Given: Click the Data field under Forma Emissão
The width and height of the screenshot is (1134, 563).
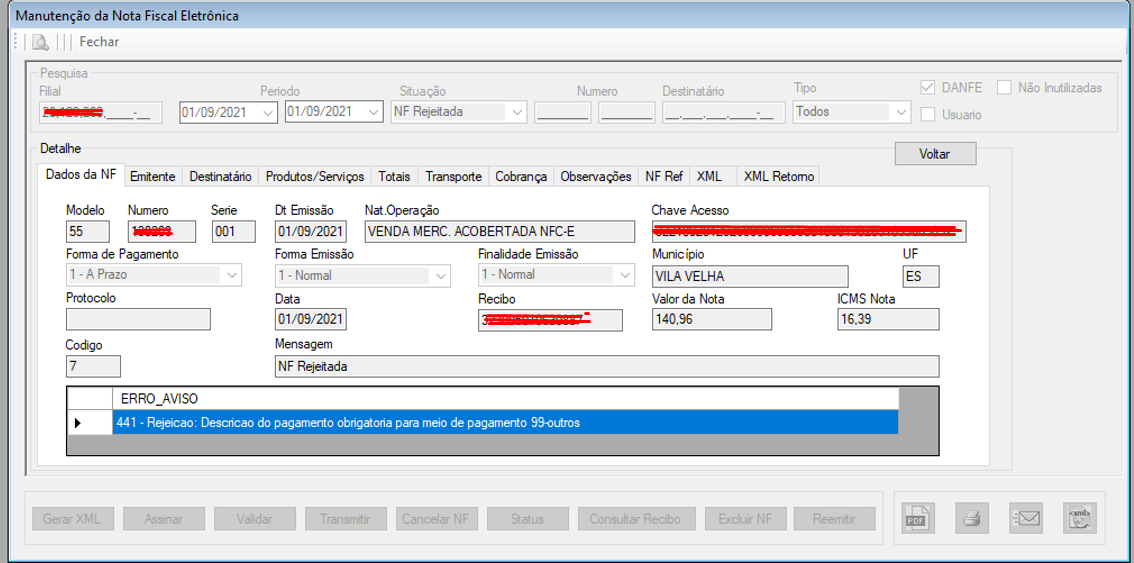Looking at the screenshot, I should pyautogui.click(x=311, y=319).
